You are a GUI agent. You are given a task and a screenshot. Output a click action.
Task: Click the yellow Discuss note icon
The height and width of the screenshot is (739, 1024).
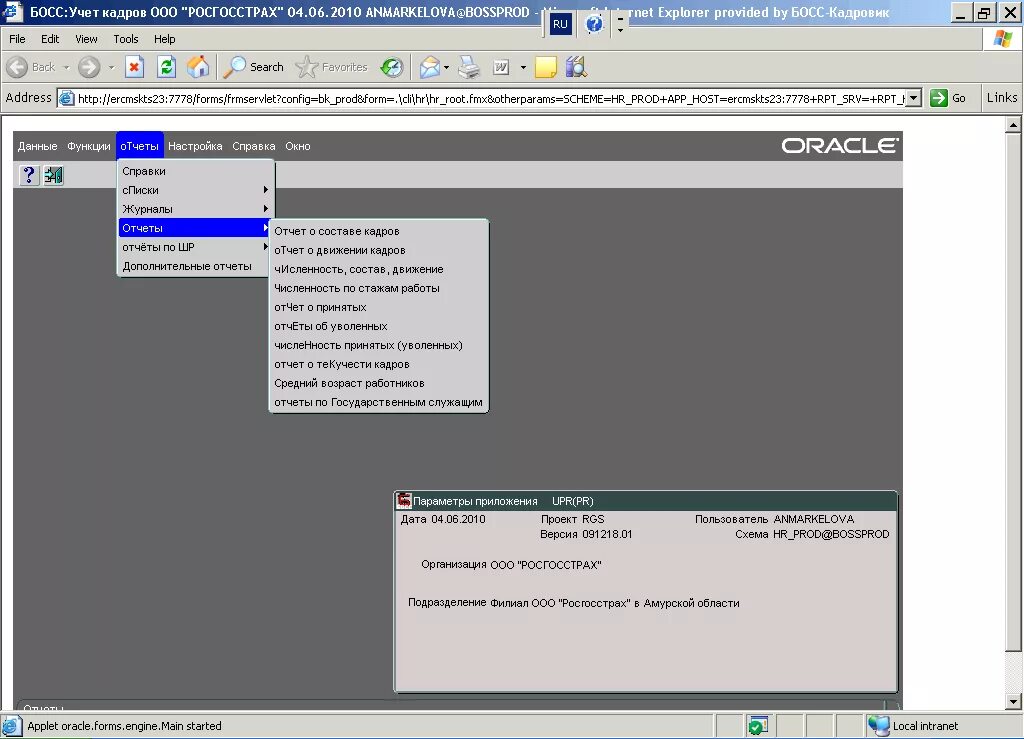[545, 67]
